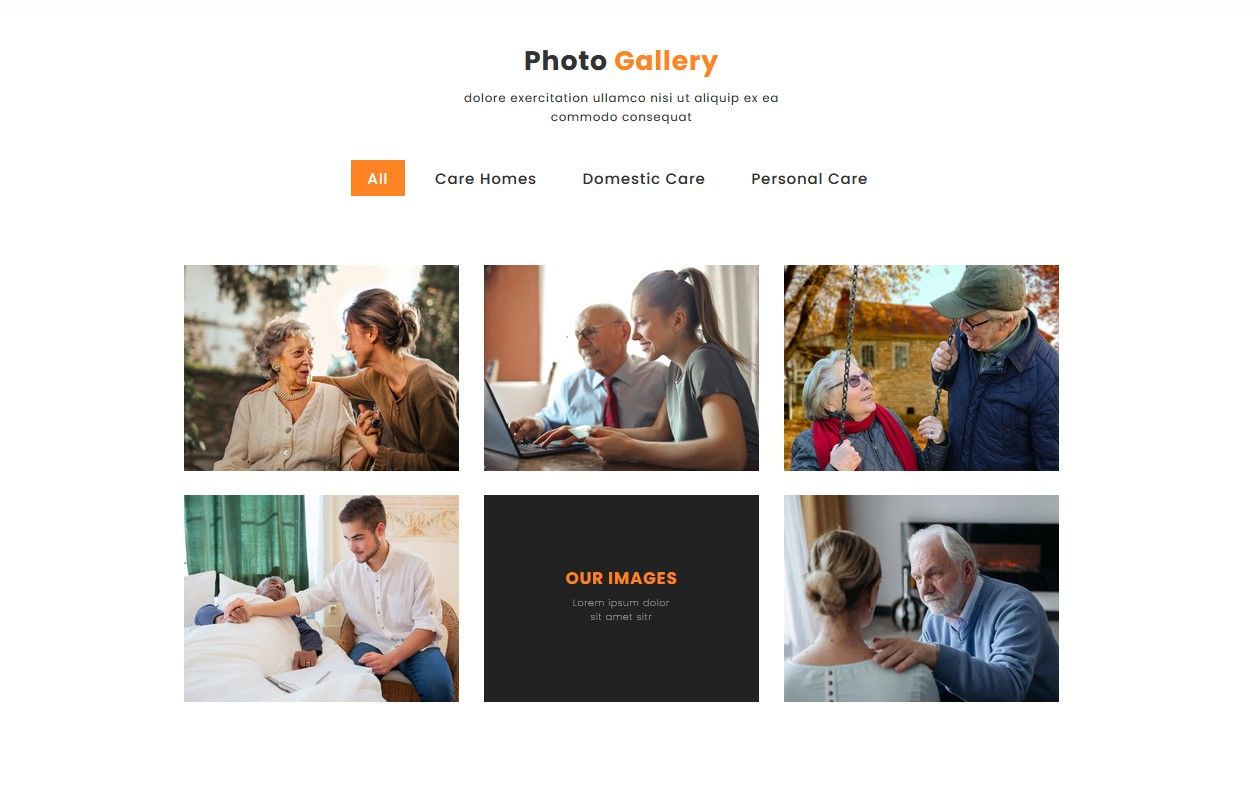Filter gallery by Care Homes
1260x804 pixels.
(x=485, y=179)
